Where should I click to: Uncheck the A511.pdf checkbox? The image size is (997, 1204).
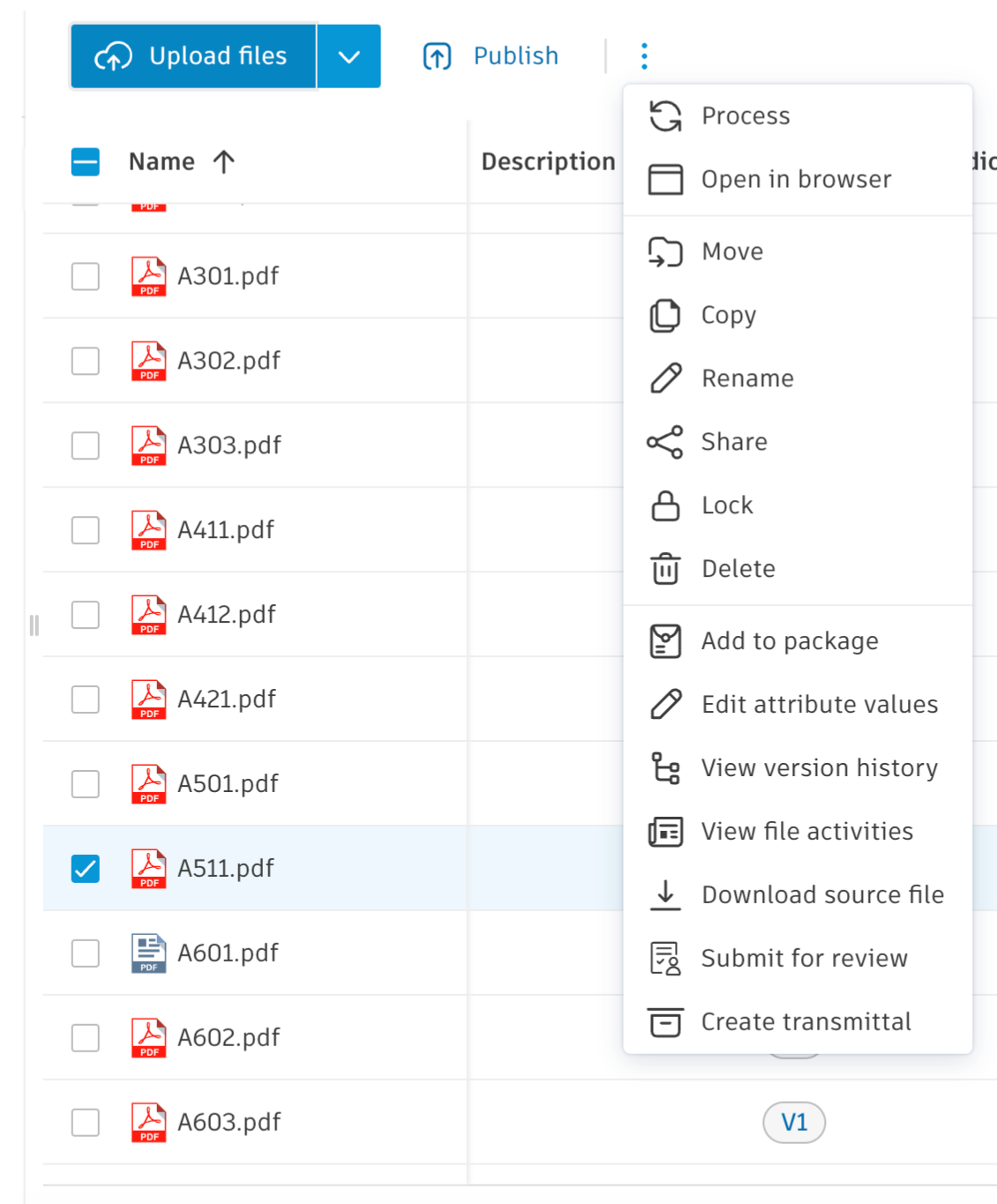[x=85, y=869]
